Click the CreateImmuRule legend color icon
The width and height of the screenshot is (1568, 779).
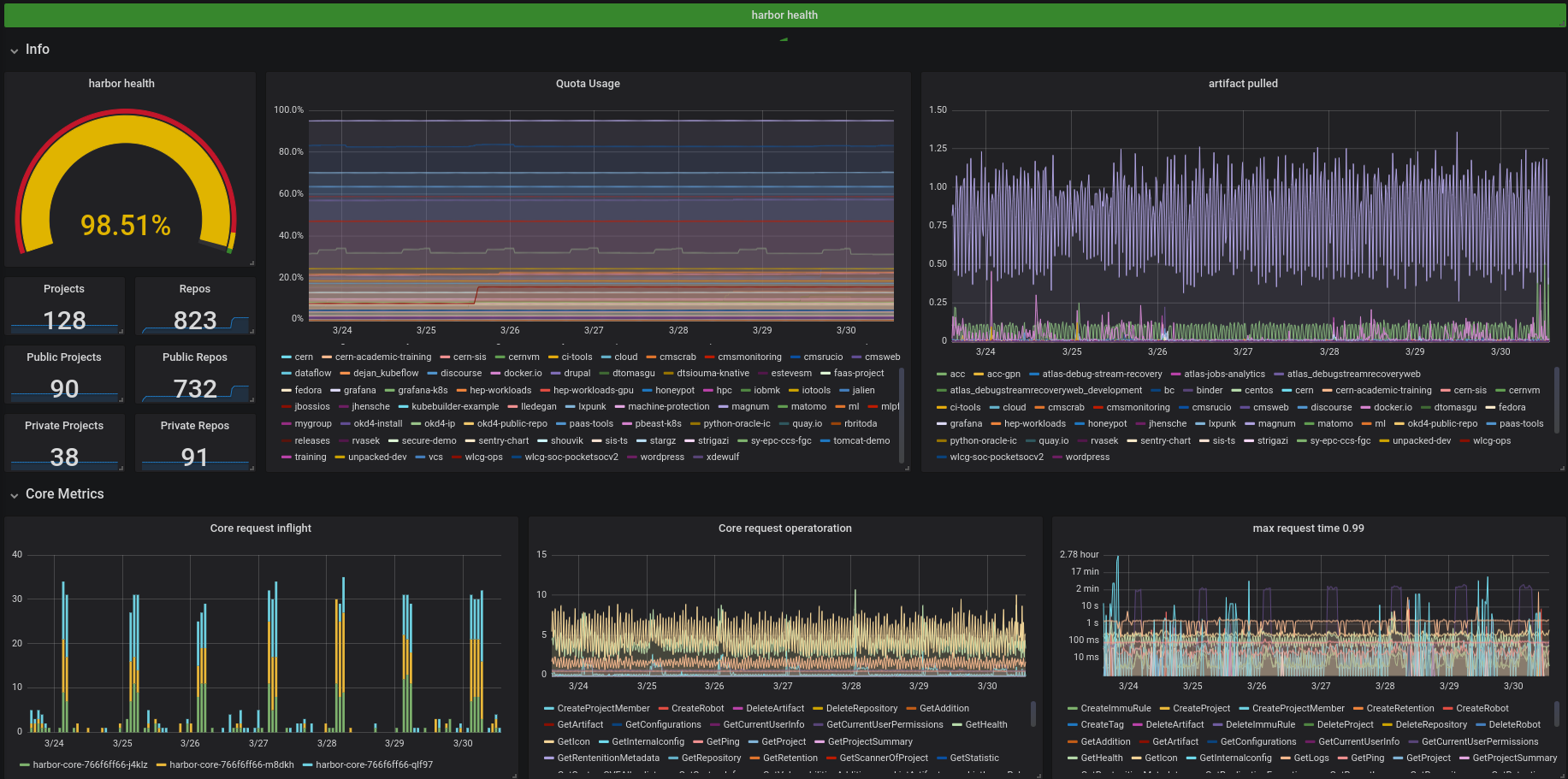coord(1072,709)
